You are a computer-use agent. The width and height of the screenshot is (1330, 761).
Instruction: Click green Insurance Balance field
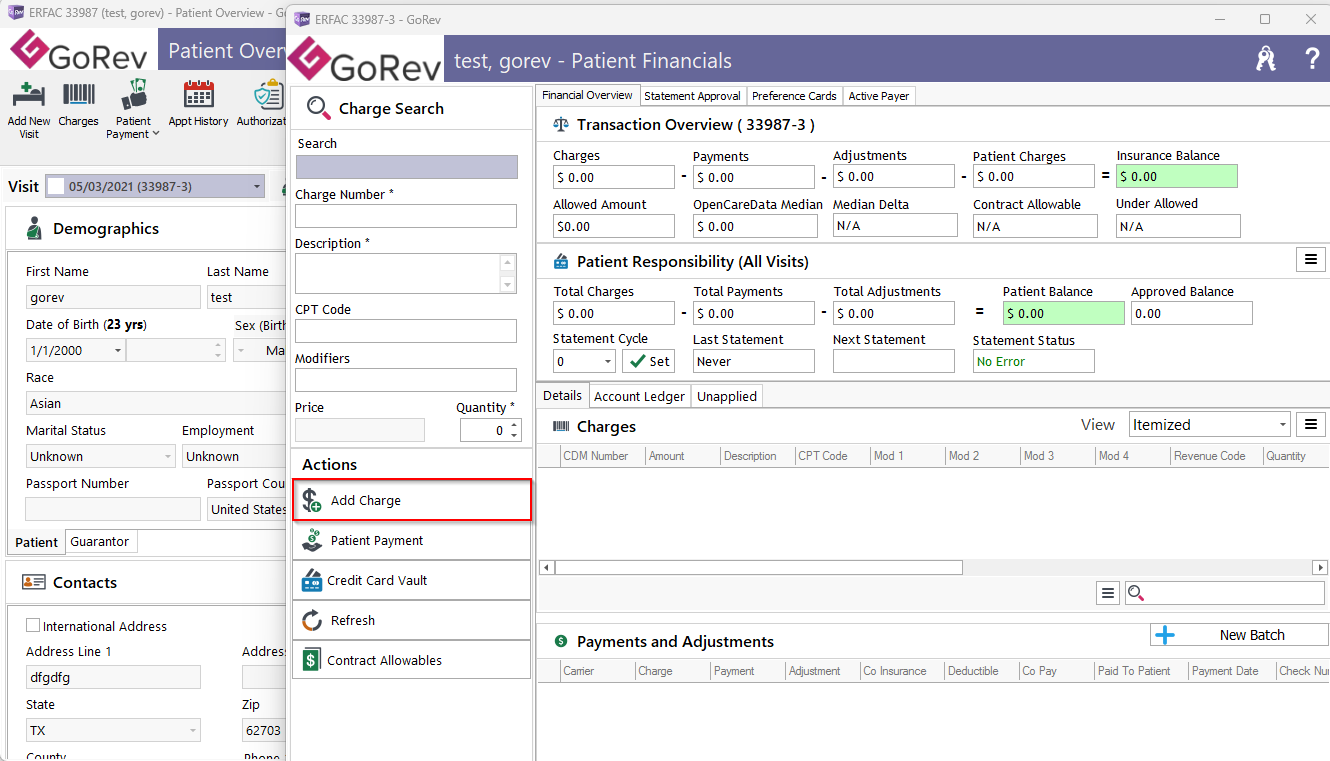tap(1177, 176)
